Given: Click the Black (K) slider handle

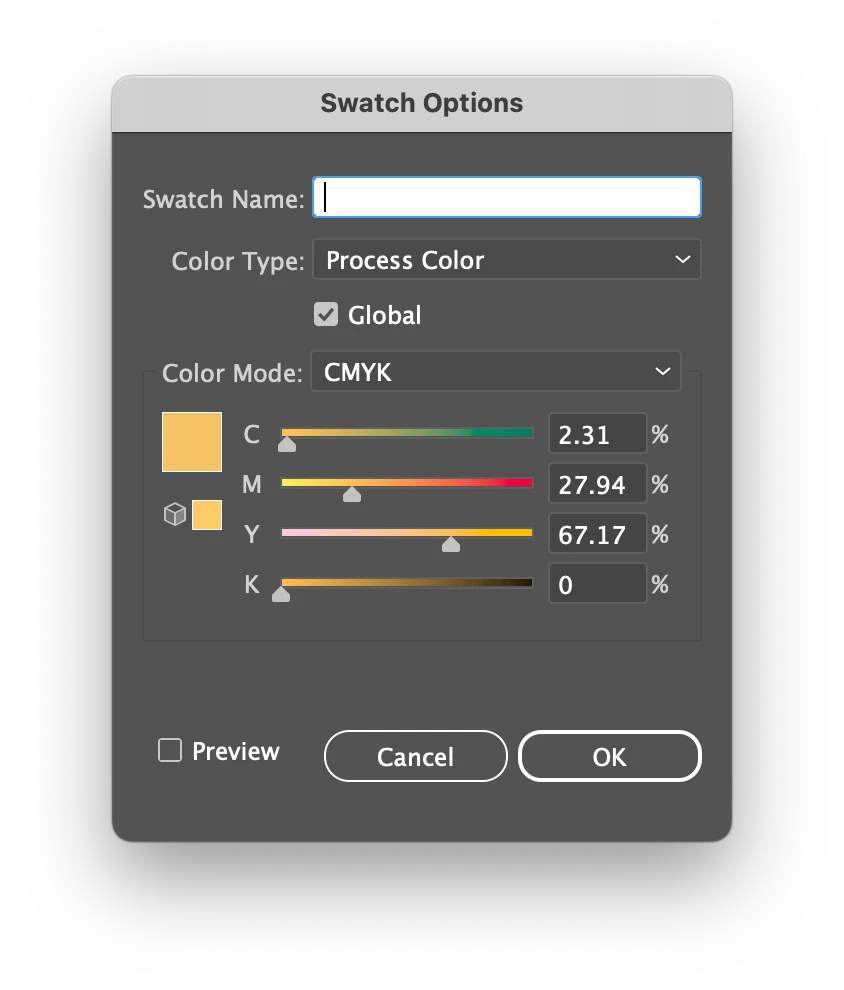Looking at the screenshot, I should pyautogui.click(x=281, y=594).
